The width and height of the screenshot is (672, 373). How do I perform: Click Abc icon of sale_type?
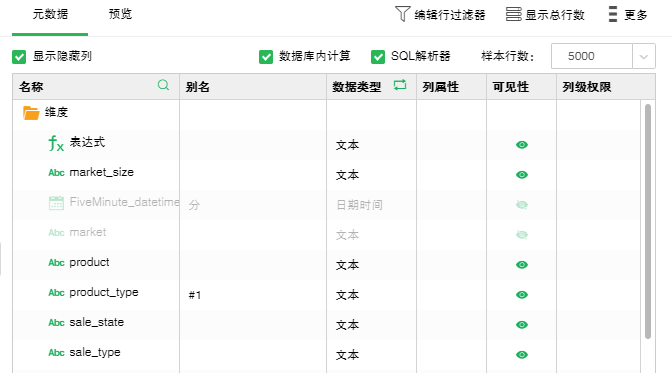pyautogui.click(x=56, y=353)
